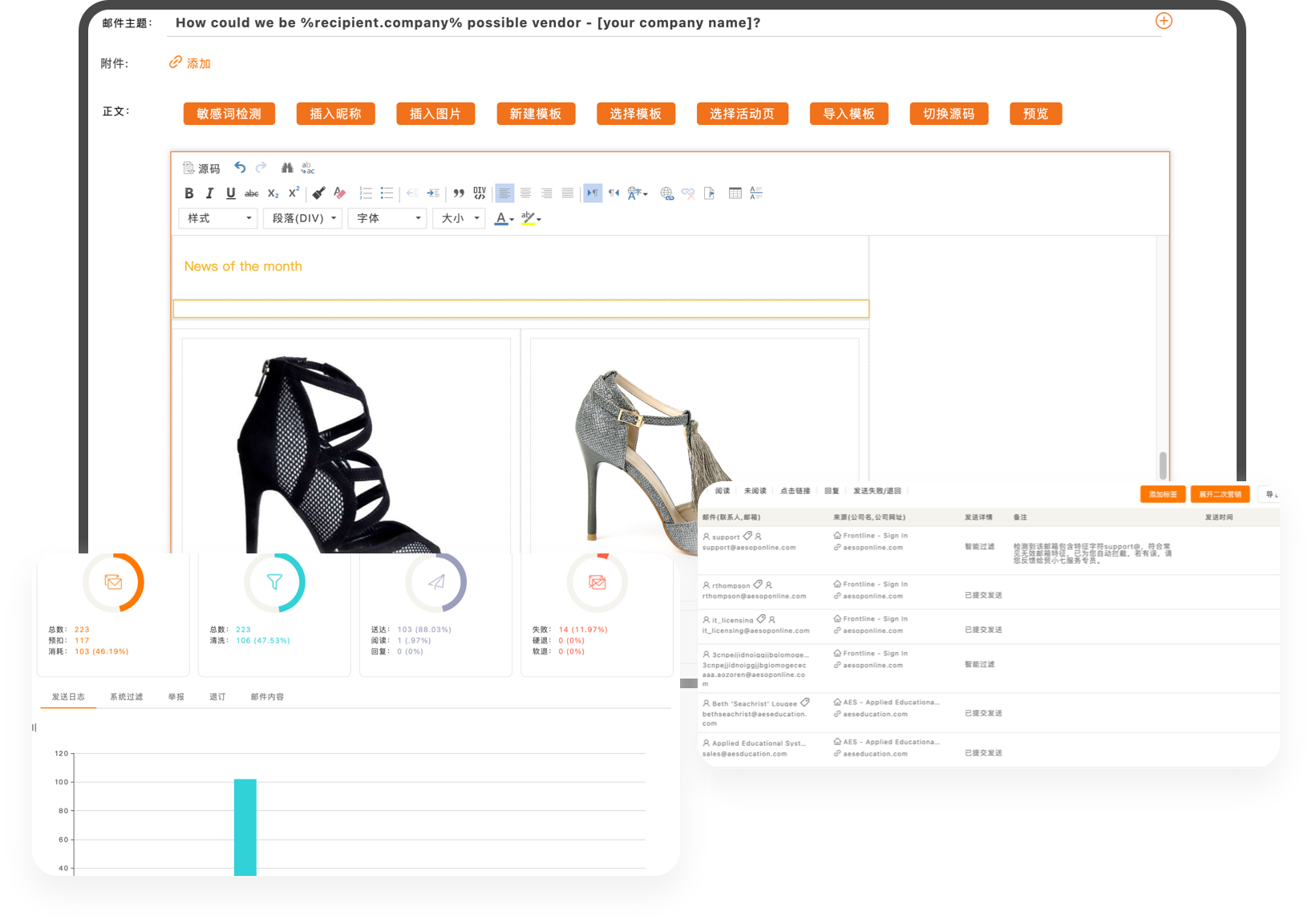
Task: Click the undo arrow in editor toolbar
Action: (240, 168)
